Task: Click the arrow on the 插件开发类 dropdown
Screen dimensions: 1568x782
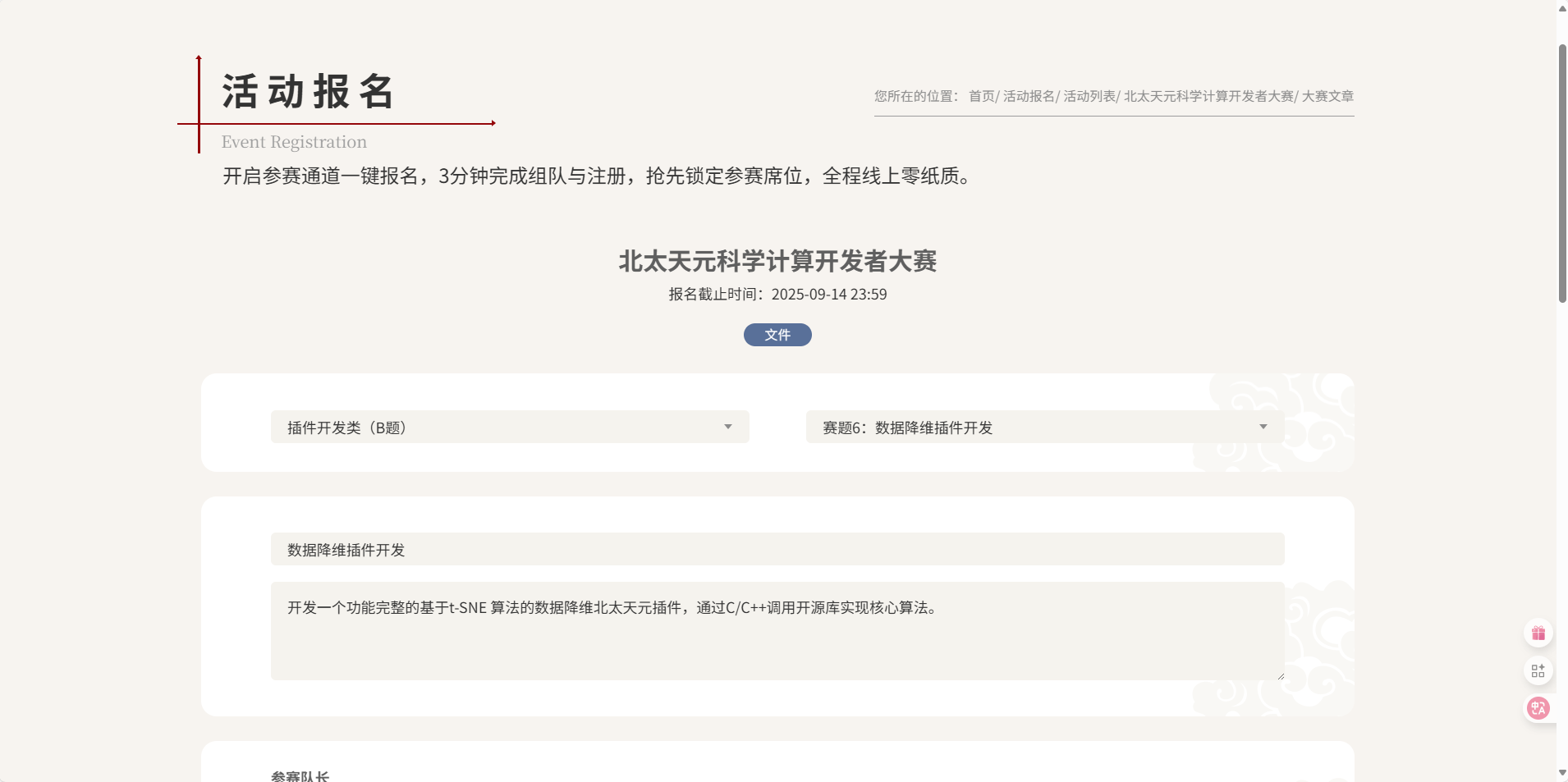Action: point(727,427)
